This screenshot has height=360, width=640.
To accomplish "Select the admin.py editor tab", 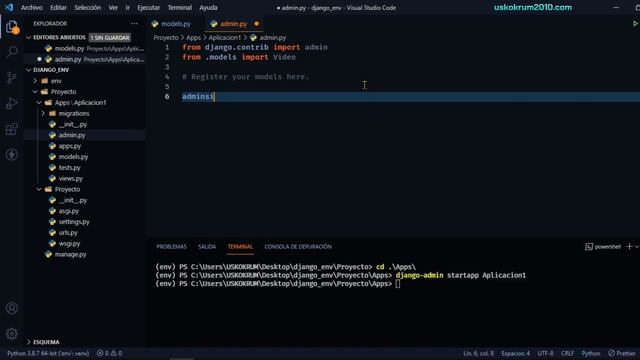I will (x=233, y=24).
